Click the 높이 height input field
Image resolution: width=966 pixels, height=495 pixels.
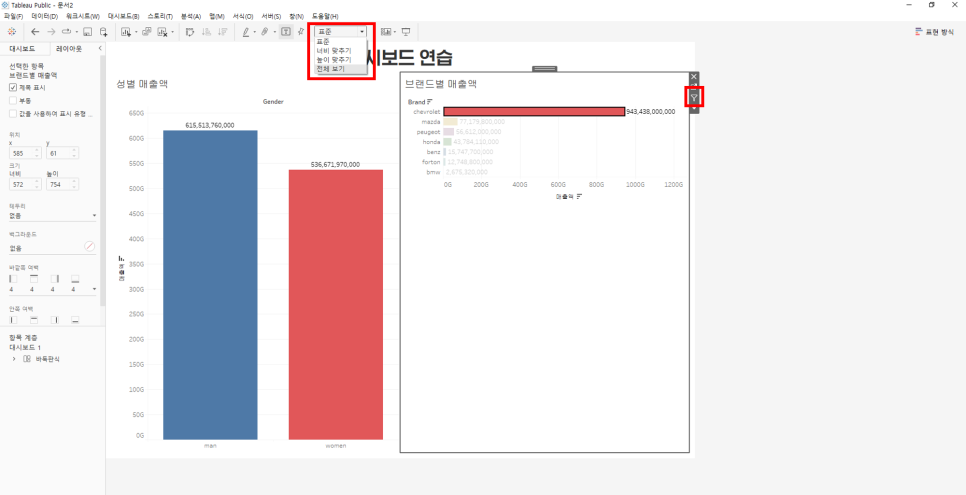[x=63, y=184]
